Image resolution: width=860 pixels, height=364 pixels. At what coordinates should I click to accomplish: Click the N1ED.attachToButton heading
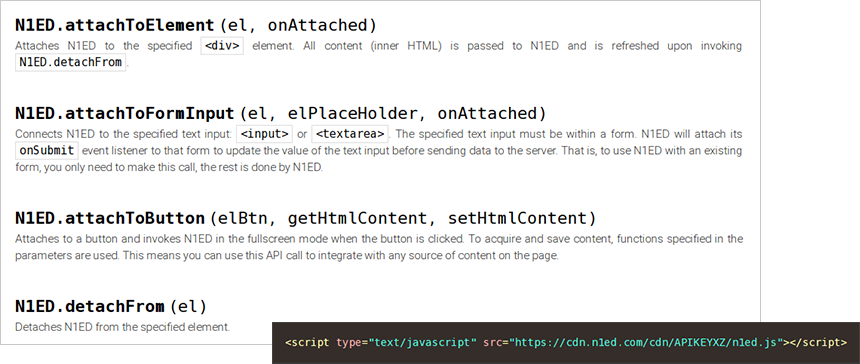305,218
